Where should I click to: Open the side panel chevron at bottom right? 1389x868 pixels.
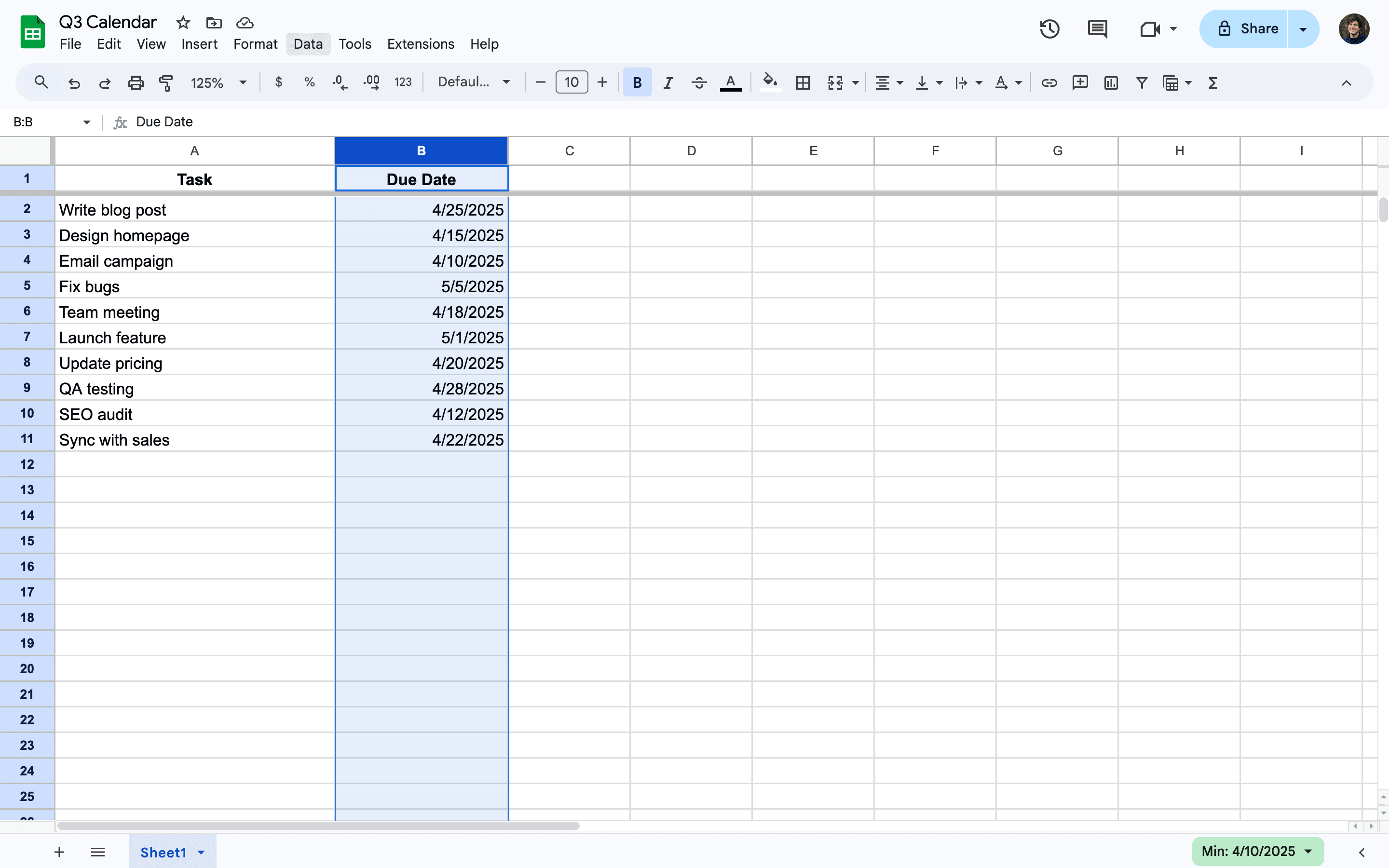pos(1362,852)
